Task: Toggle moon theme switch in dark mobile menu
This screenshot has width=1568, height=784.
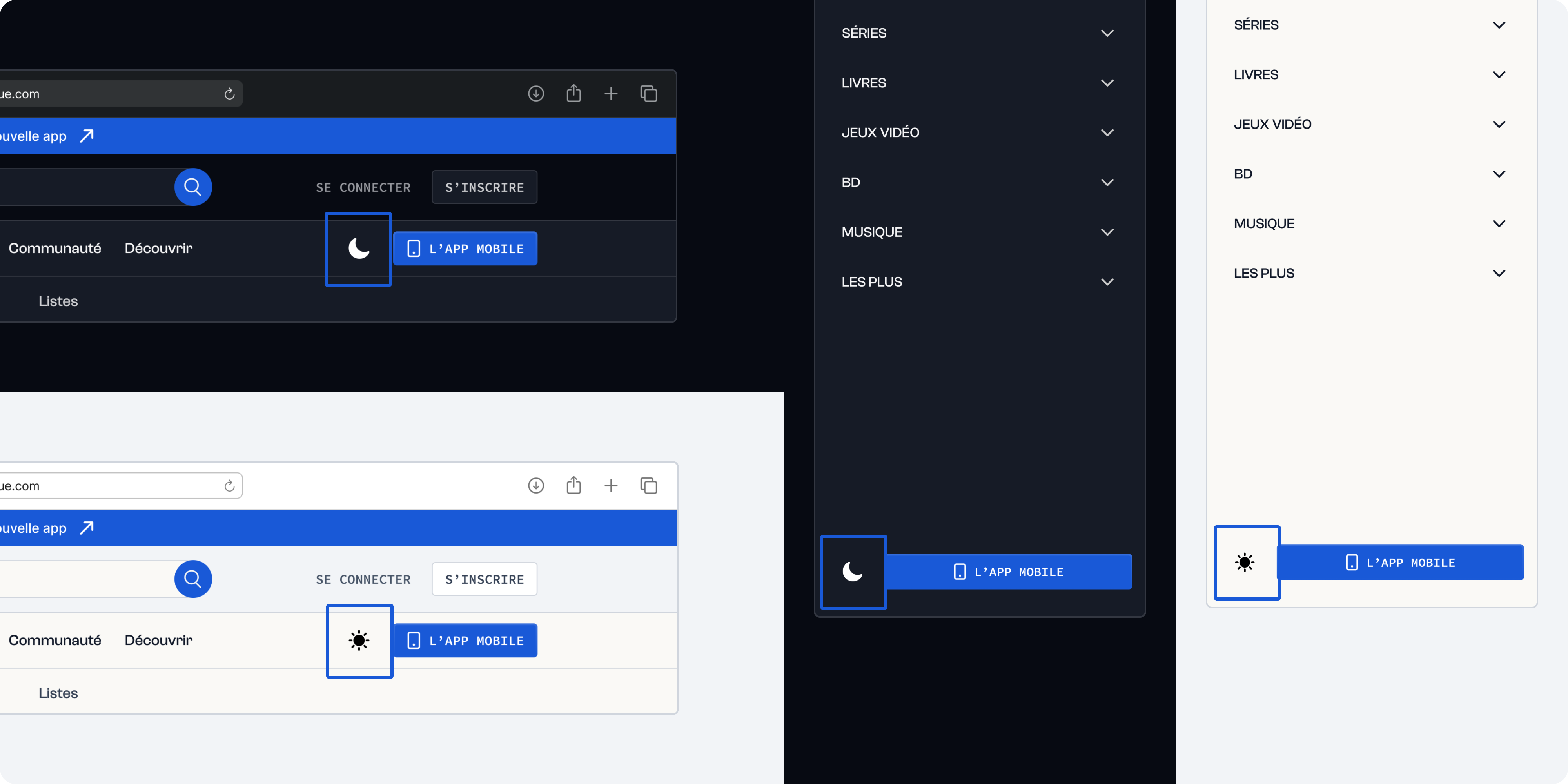Action: click(853, 572)
